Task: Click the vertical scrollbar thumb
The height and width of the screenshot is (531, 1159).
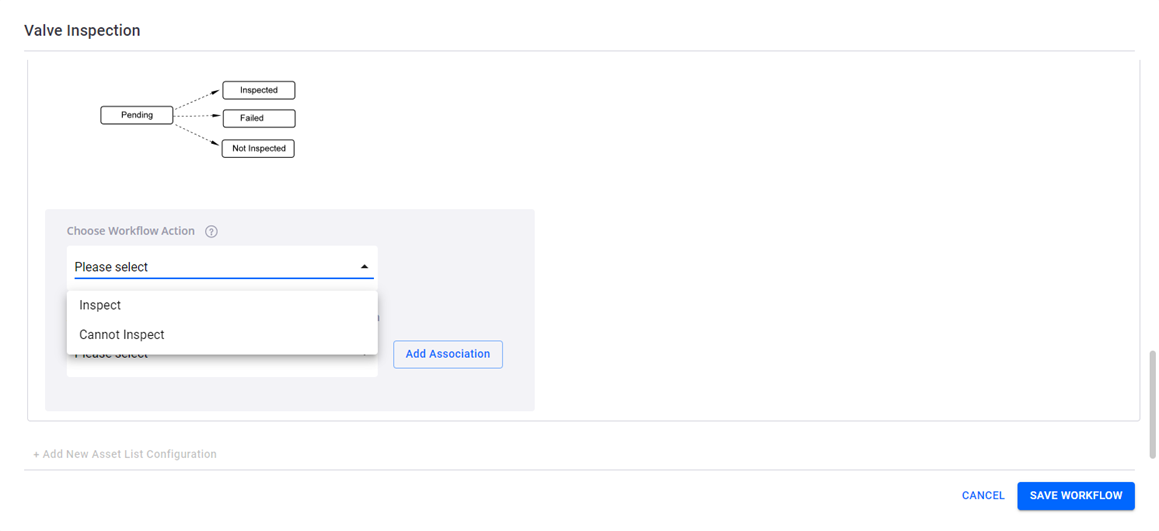Action: pos(1152,405)
